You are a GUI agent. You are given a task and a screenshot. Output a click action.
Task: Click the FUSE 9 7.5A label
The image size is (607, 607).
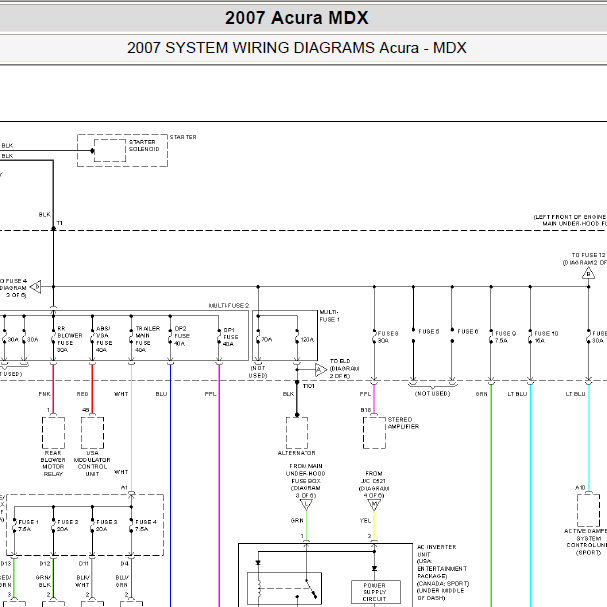(x=505, y=337)
